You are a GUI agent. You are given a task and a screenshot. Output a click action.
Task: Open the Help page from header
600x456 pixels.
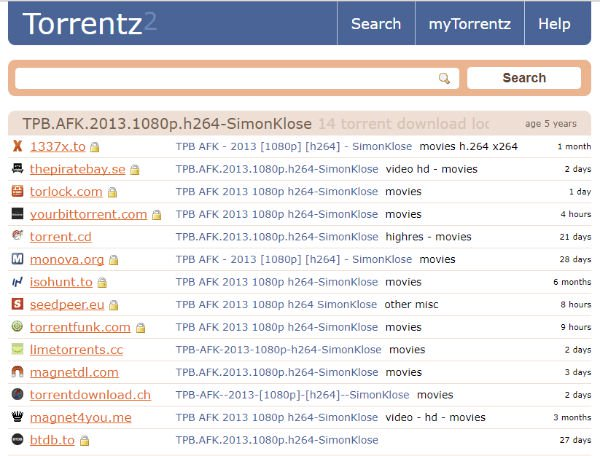pos(554,24)
